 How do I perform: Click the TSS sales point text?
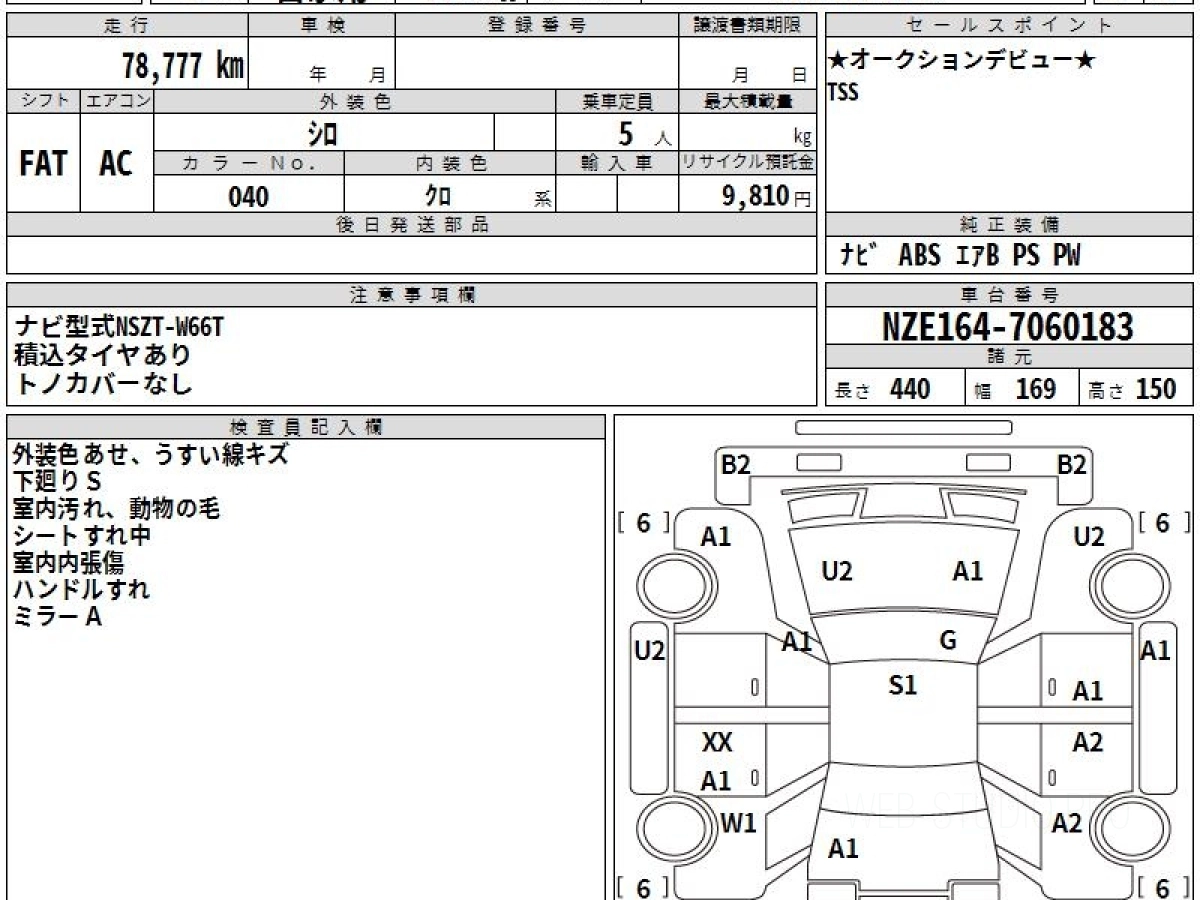(843, 93)
